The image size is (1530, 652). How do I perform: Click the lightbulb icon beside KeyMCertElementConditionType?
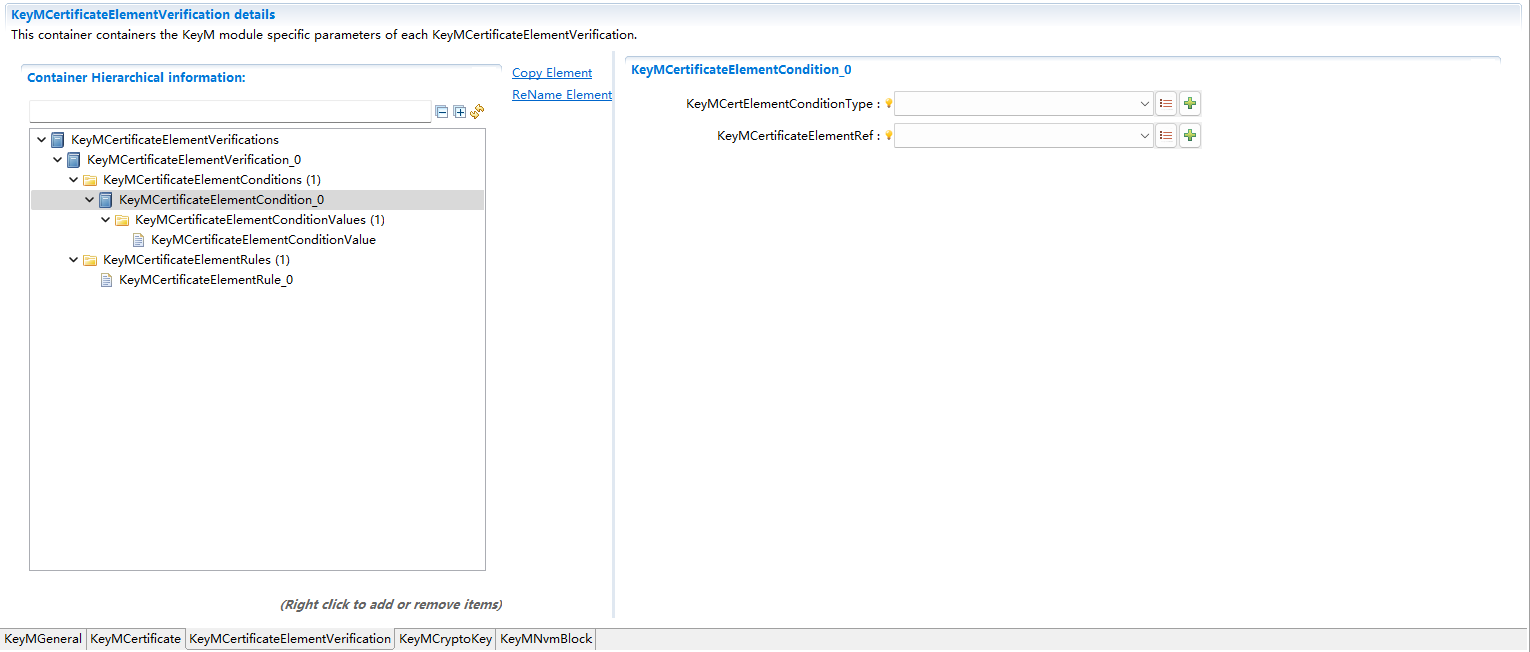tap(888, 103)
